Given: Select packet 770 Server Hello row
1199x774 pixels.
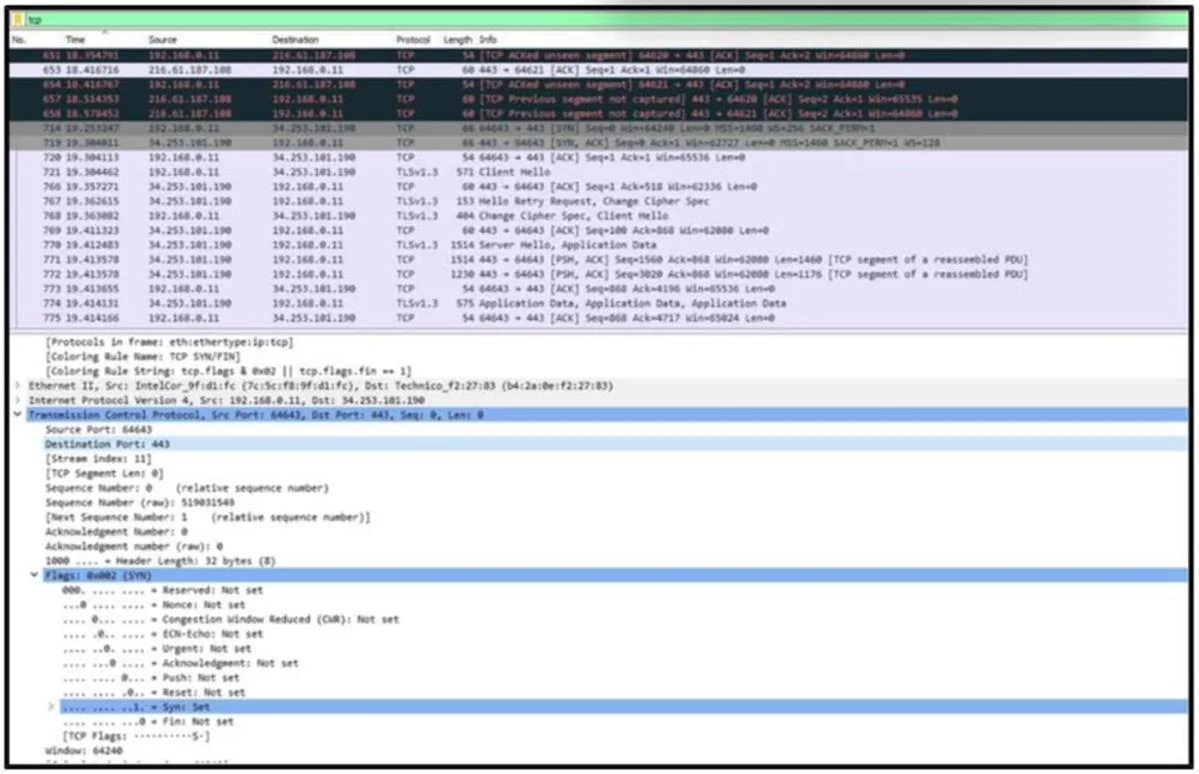Looking at the screenshot, I should click(599, 246).
